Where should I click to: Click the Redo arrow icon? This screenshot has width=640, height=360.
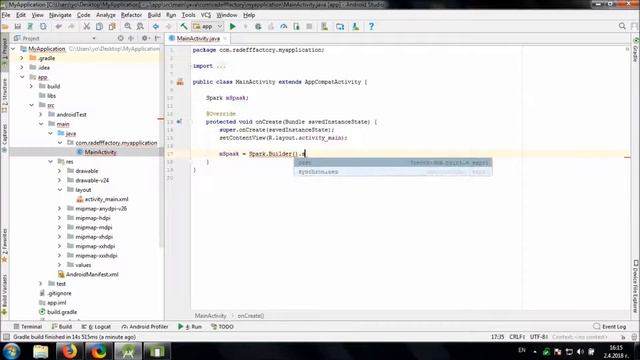(x=71, y=27)
